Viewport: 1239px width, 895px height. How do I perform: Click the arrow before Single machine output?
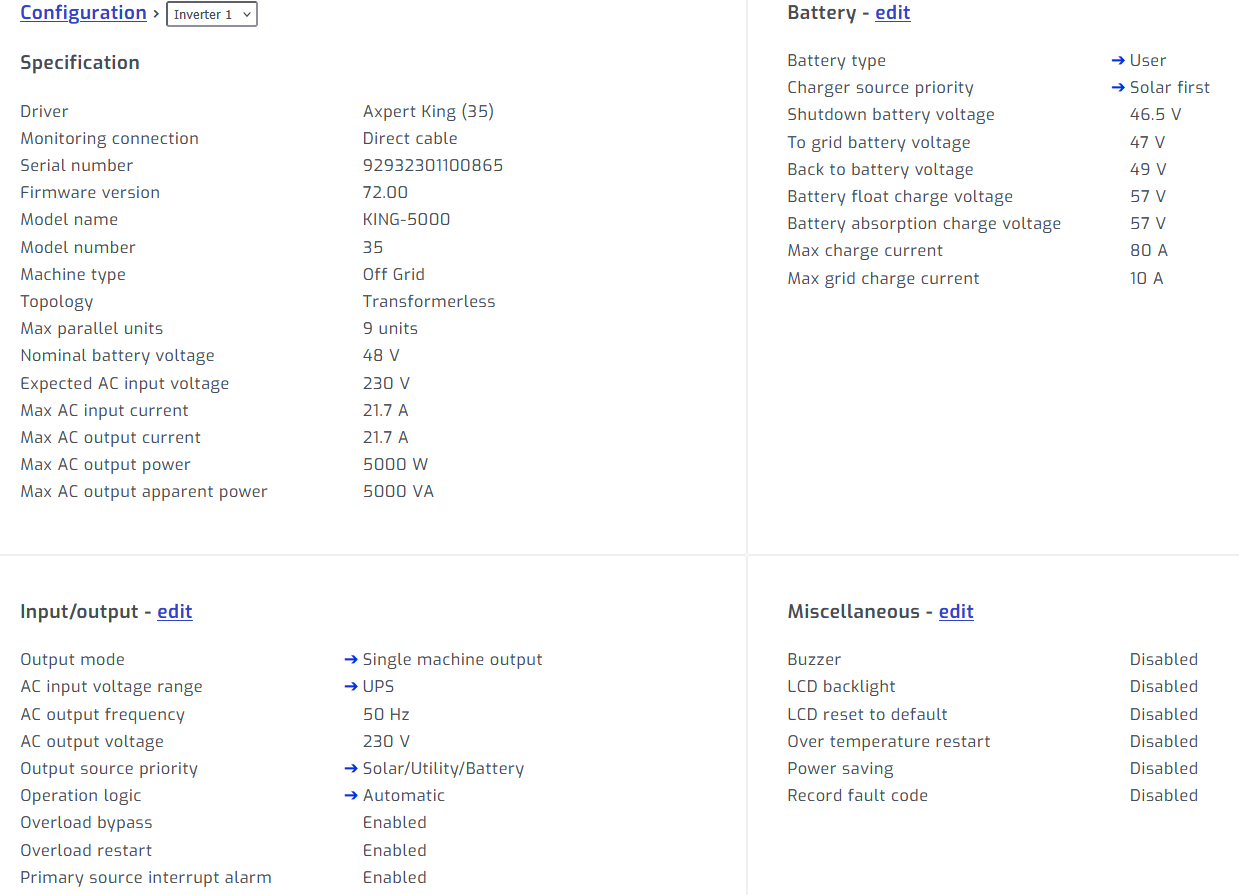351,660
